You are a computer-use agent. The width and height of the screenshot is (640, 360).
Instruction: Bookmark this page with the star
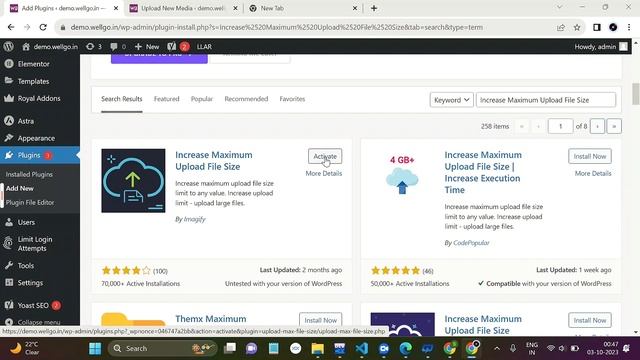click(577, 27)
